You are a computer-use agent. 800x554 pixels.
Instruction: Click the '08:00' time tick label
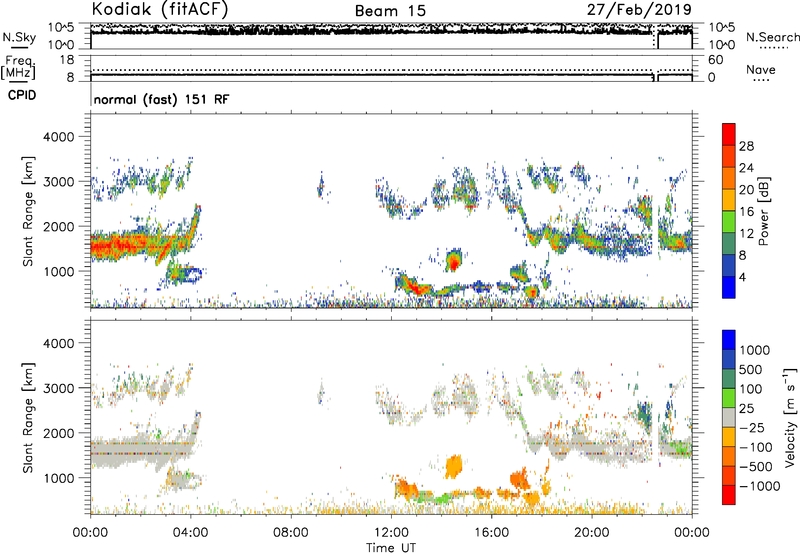[290, 533]
